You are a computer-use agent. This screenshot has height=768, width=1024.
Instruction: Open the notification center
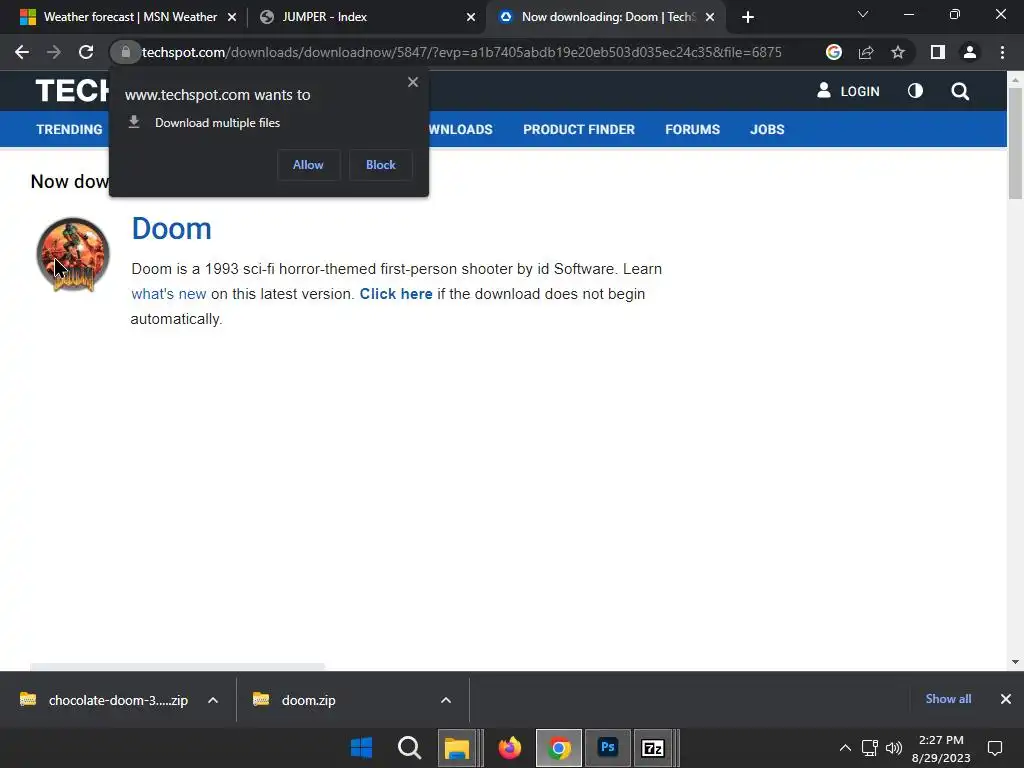995,748
